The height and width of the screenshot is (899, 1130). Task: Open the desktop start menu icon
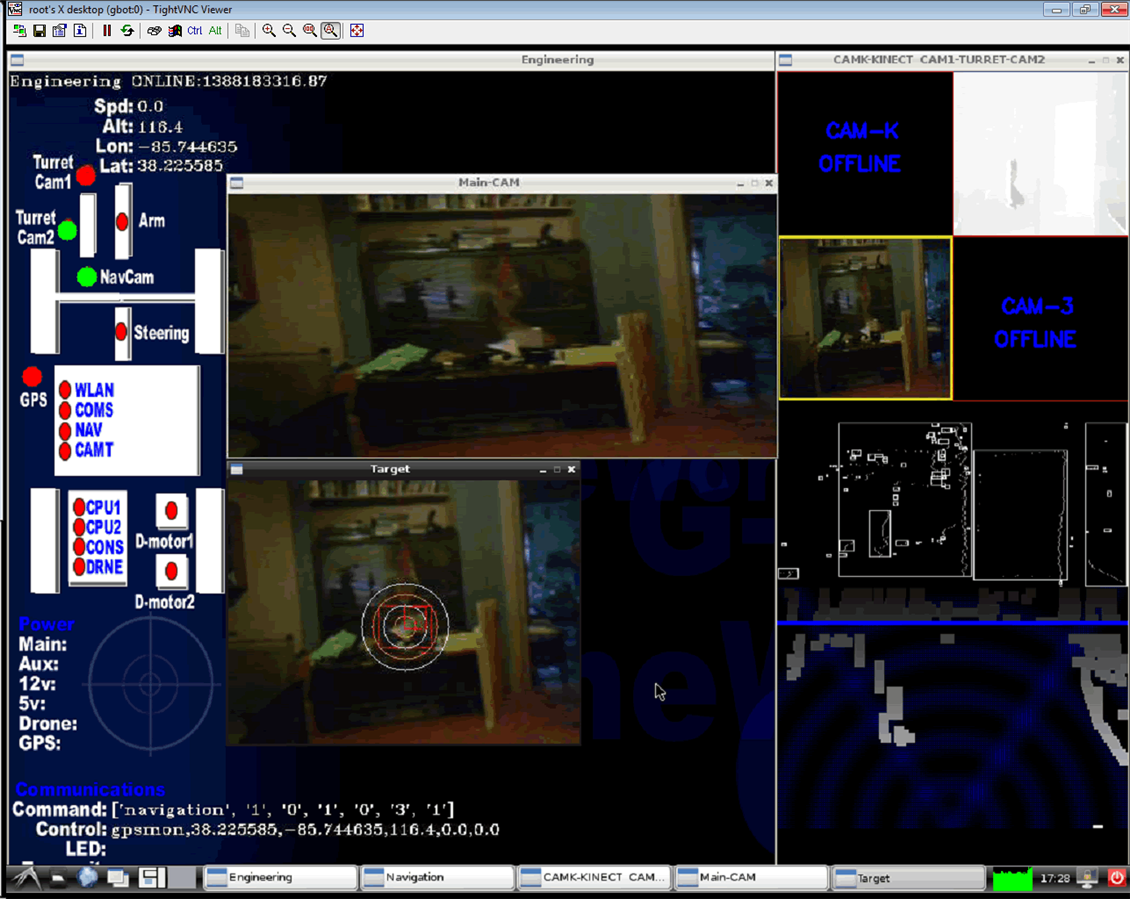pyautogui.click(x=27, y=877)
